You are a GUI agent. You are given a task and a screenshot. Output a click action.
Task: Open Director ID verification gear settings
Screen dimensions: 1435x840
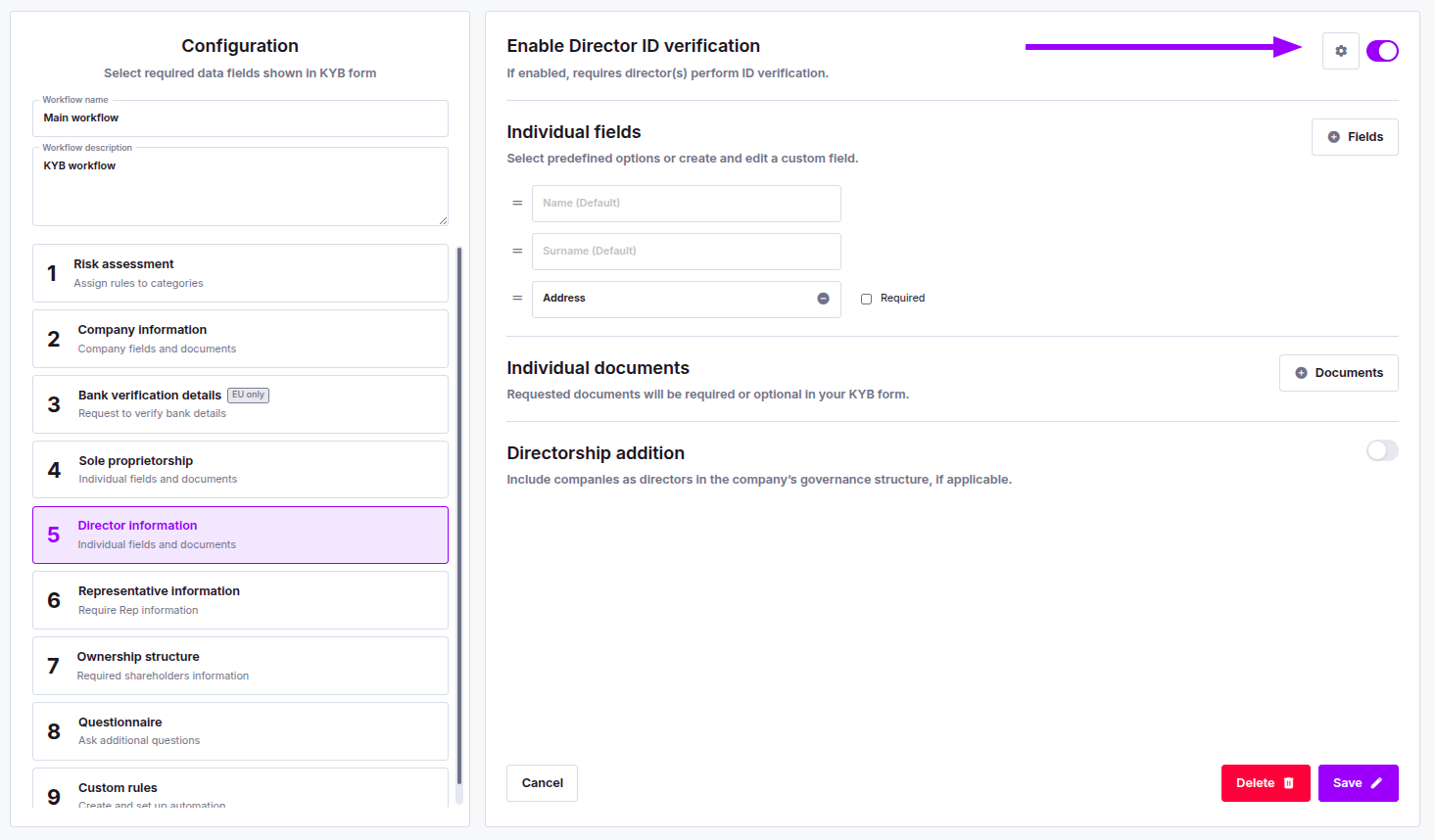[x=1340, y=51]
